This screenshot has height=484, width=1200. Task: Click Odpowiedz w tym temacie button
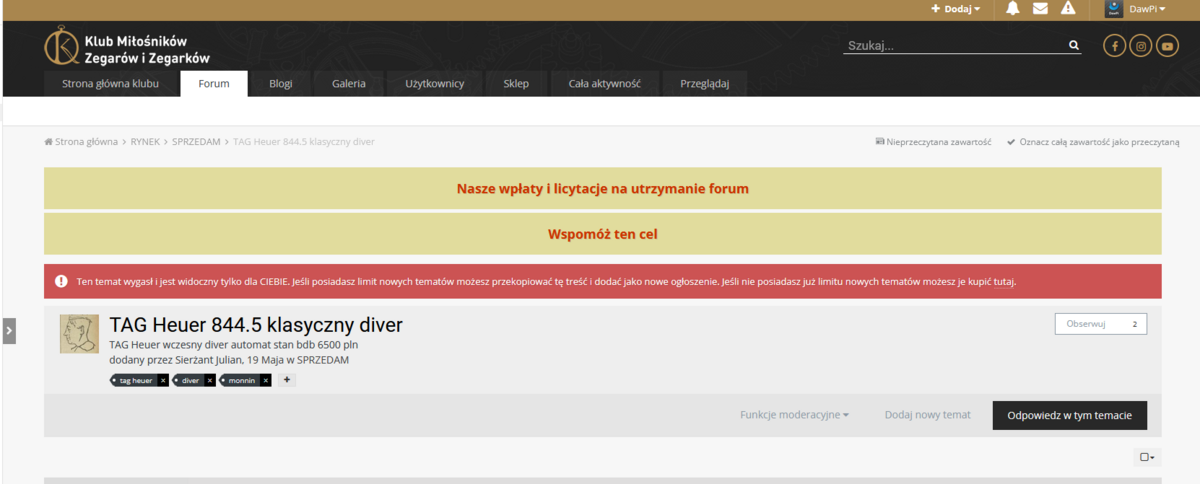pyautogui.click(x=1069, y=415)
